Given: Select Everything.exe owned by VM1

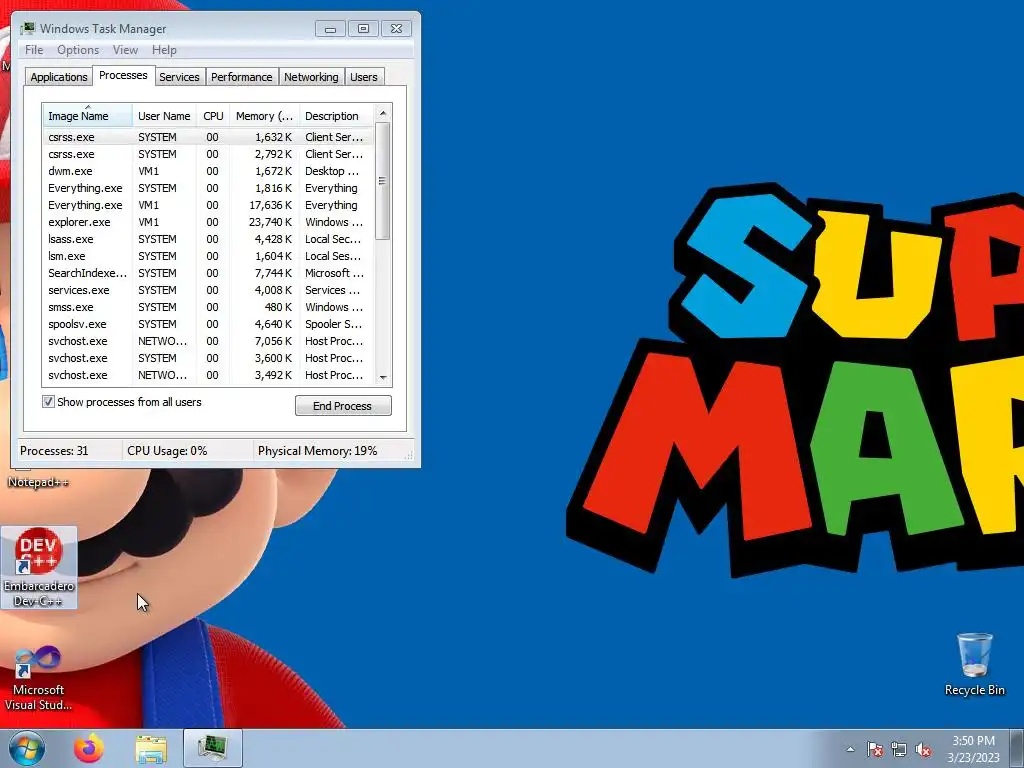Looking at the screenshot, I should coord(208,205).
